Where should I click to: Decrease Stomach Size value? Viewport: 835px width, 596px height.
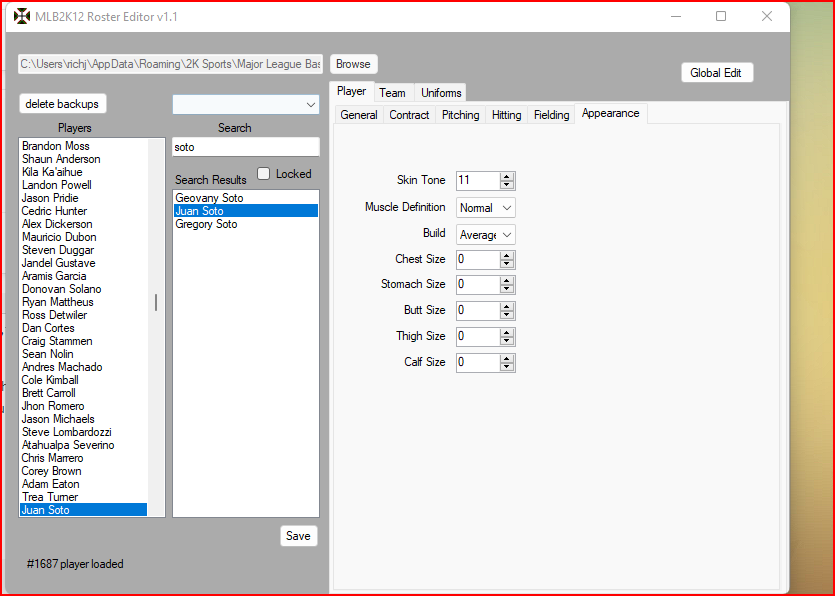click(507, 289)
